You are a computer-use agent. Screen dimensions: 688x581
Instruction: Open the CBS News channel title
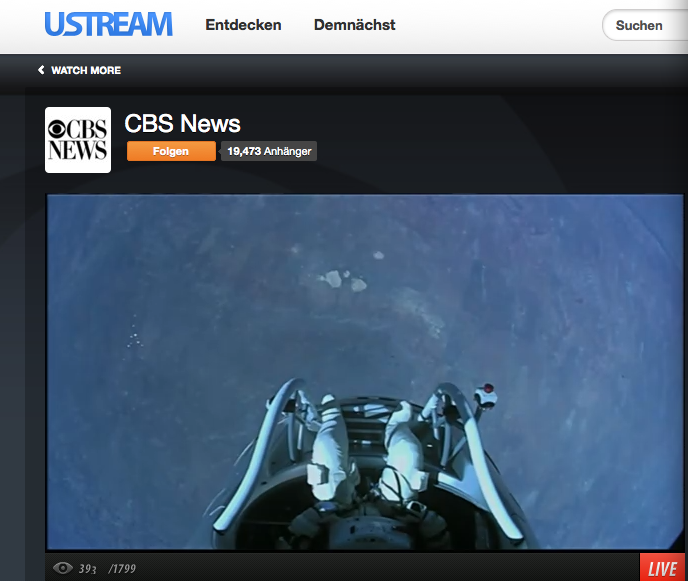[183, 123]
